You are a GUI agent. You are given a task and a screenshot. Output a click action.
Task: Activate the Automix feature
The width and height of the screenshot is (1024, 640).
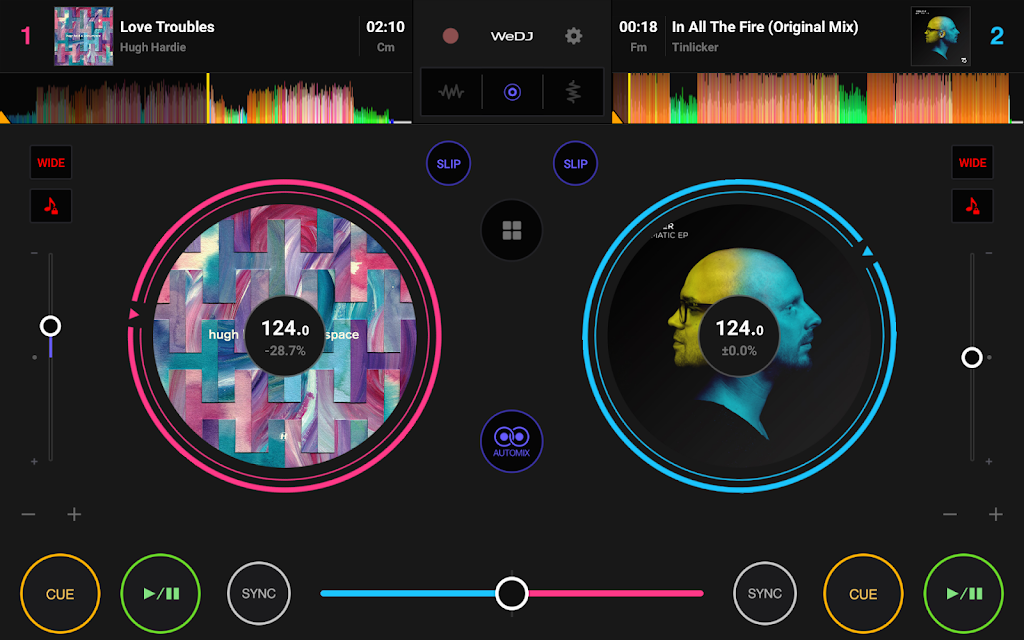pos(512,441)
